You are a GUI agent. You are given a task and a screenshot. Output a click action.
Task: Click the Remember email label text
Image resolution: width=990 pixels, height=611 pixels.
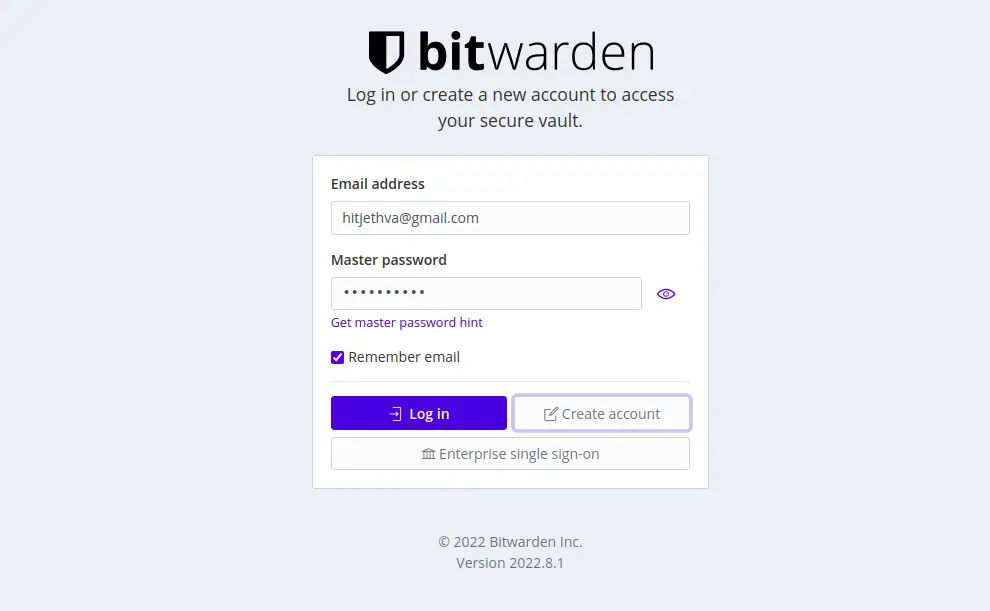(x=404, y=357)
